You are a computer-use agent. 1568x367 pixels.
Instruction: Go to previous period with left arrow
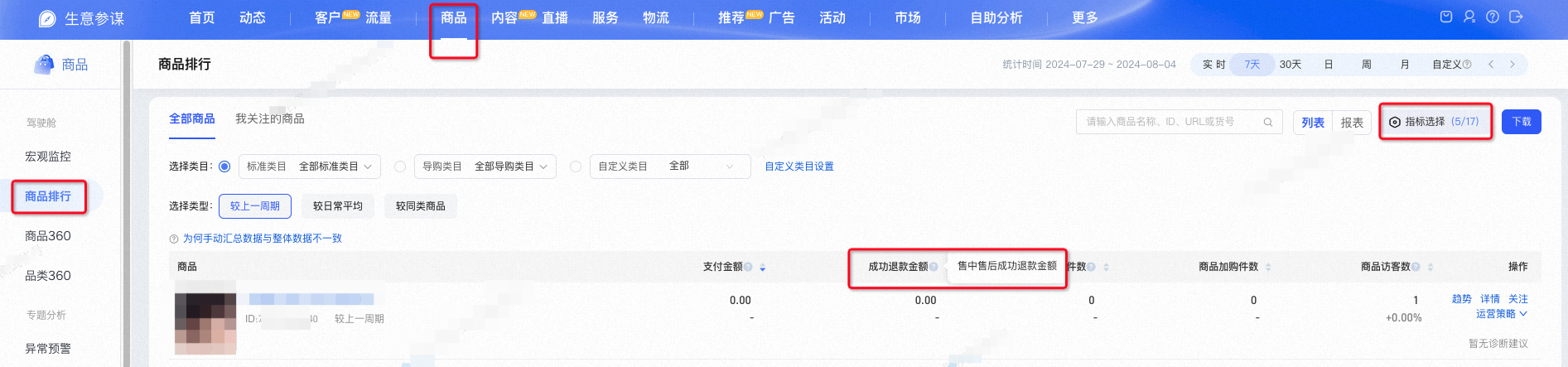coord(1491,65)
